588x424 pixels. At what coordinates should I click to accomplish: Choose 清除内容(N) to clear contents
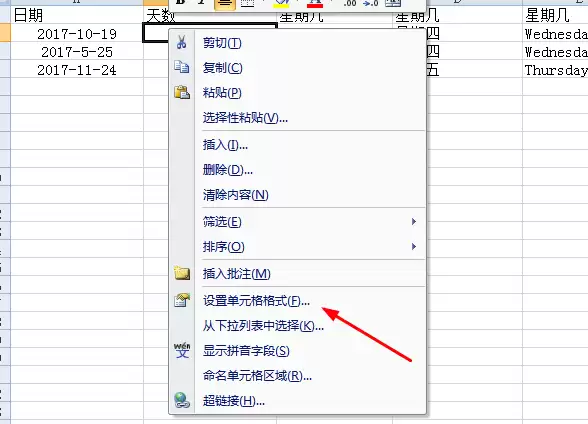236,195
